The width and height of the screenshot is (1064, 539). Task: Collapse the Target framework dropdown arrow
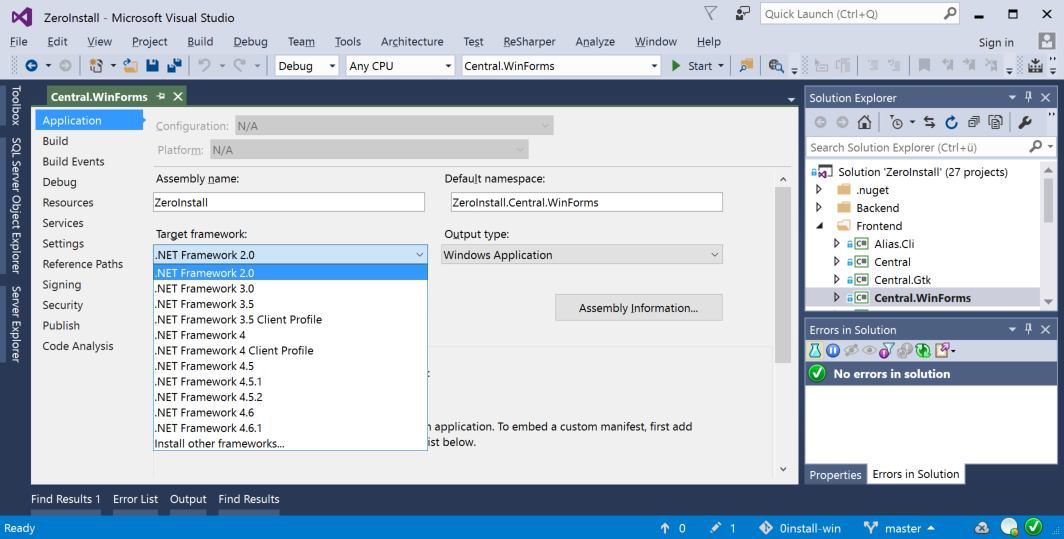[x=419, y=255]
